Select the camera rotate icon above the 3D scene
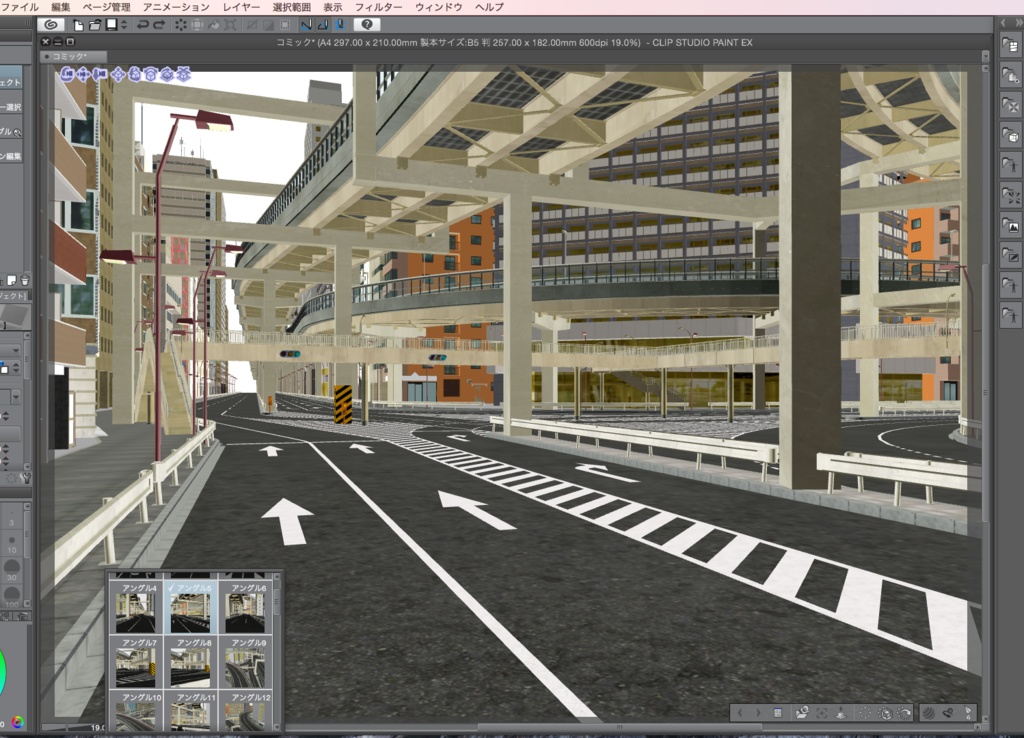1024x738 pixels. [x=67, y=73]
